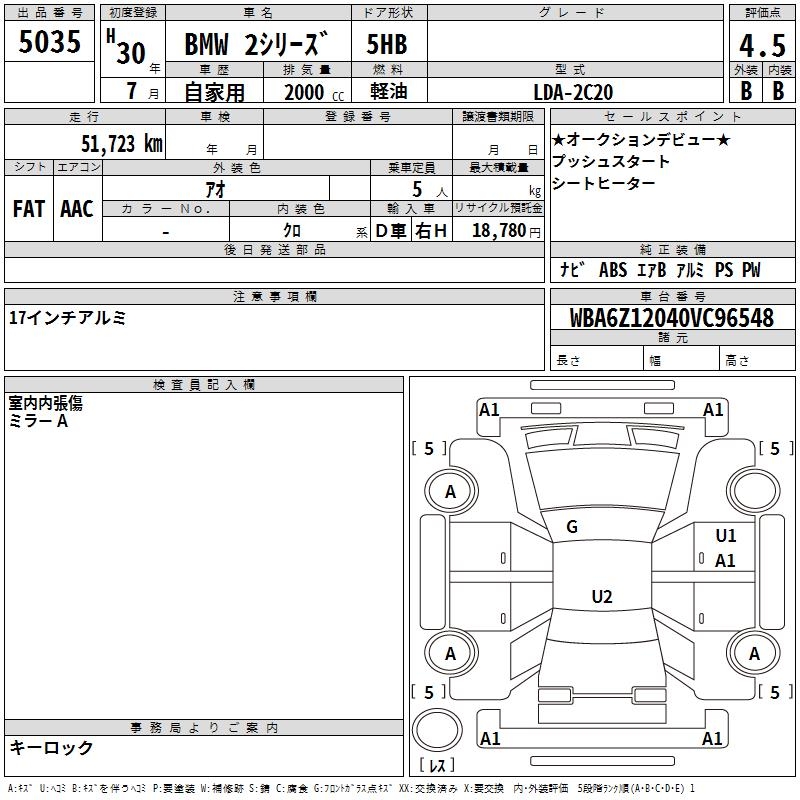Click interior grade B under 内装
Viewport: 800px width, 800px height.
click(778, 91)
